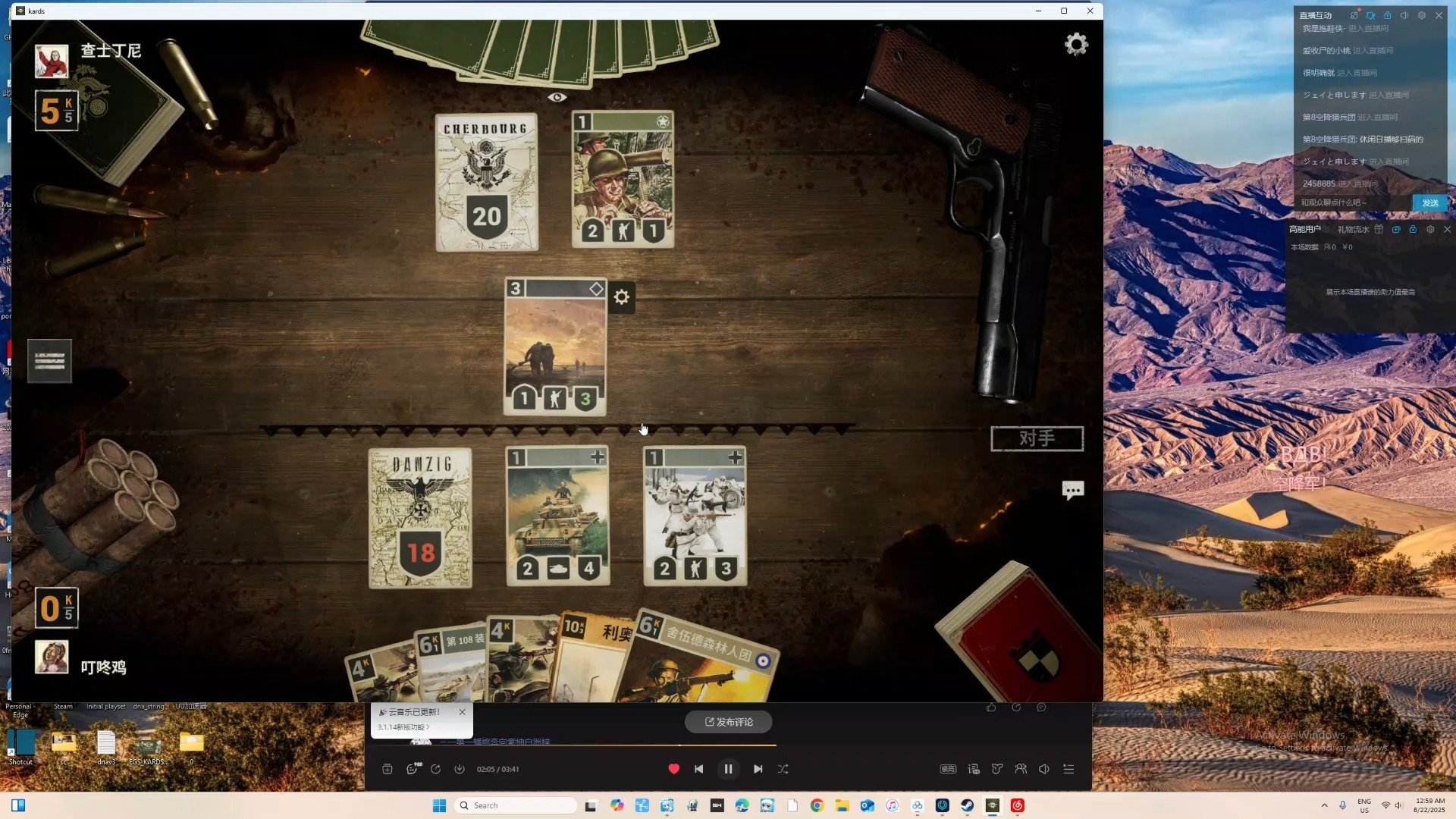This screenshot has height=819, width=1456.
Task: Download the current song
Action: [460, 769]
